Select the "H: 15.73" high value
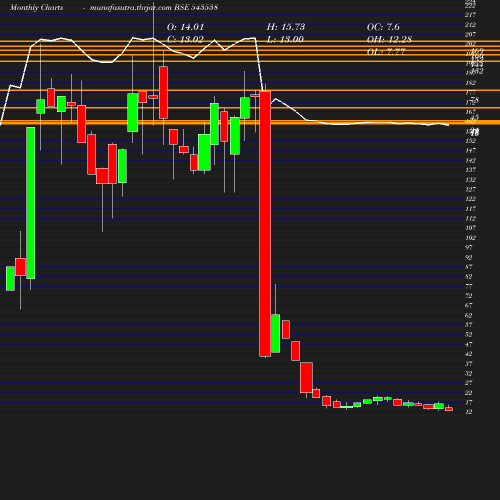This screenshot has width=500, height=500. click(286, 27)
